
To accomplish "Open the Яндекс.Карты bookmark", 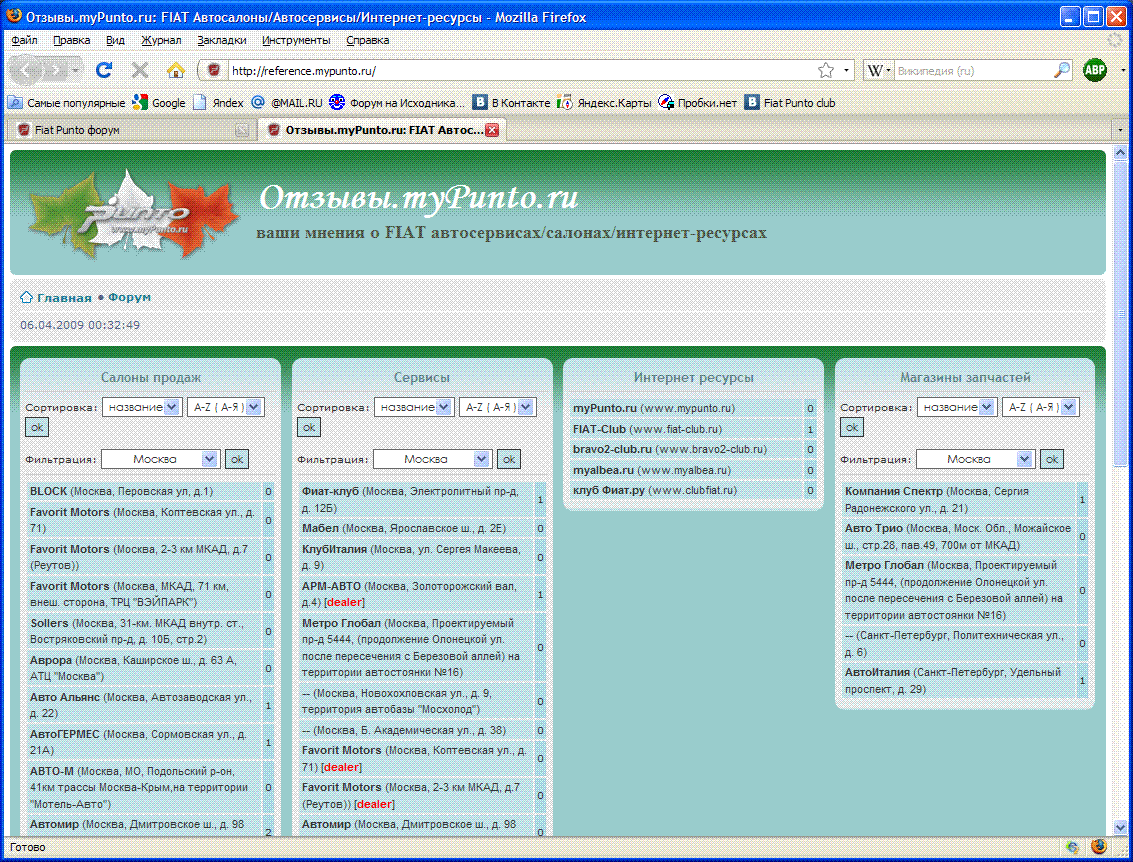I will tap(604, 103).
